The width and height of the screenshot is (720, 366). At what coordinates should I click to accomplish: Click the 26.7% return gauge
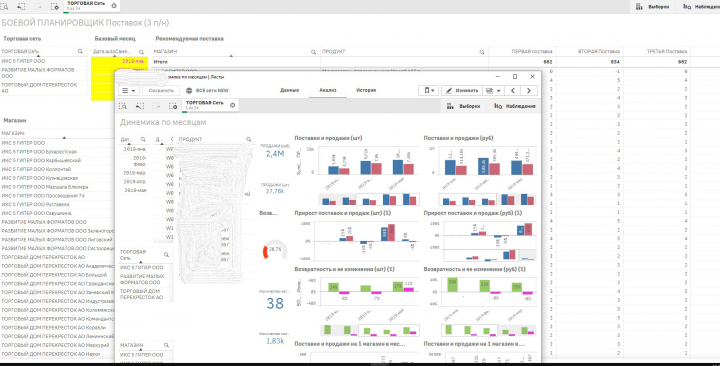pyautogui.click(x=275, y=249)
